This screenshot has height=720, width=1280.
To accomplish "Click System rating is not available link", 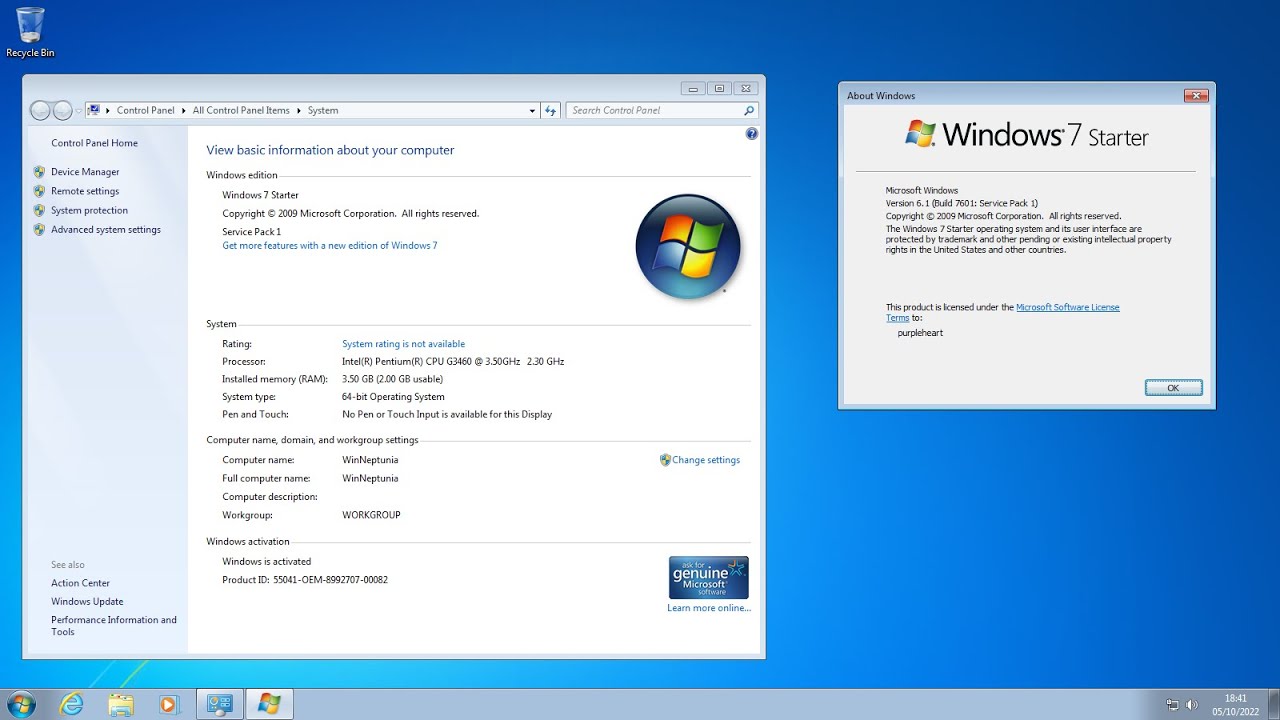I will click(x=403, y=343).
